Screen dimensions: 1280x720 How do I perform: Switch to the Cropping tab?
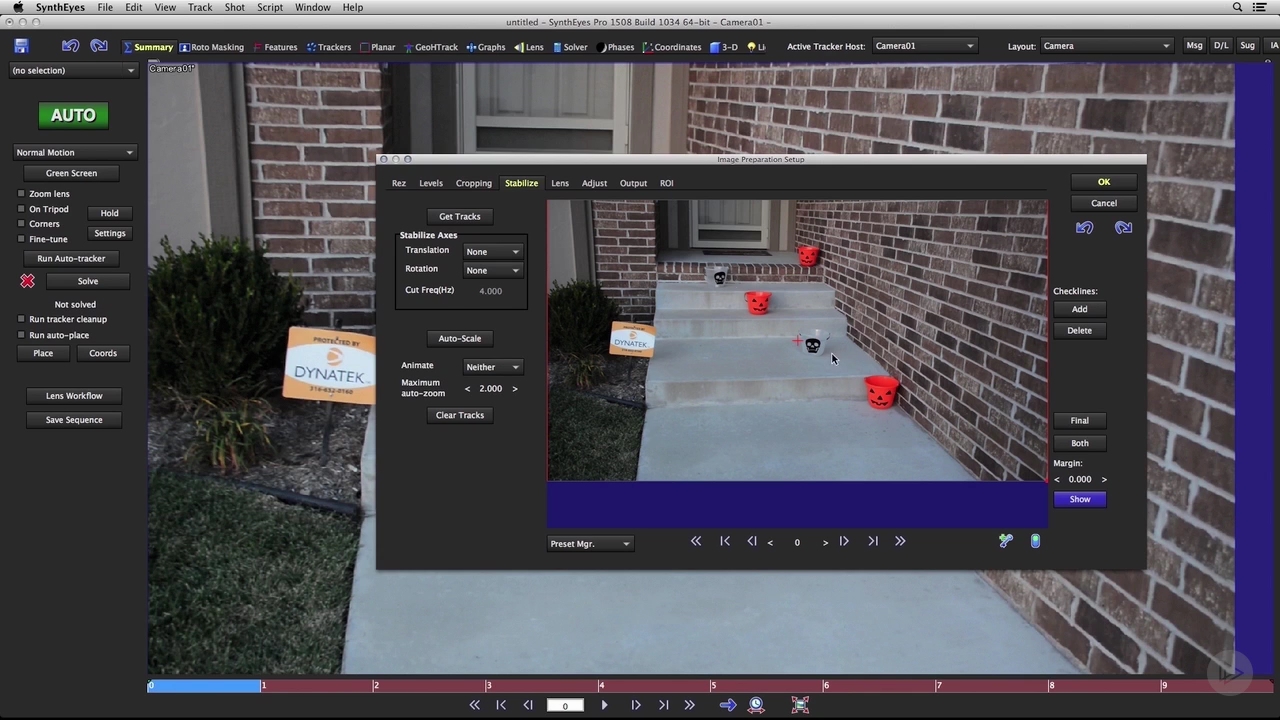(474, 184)
